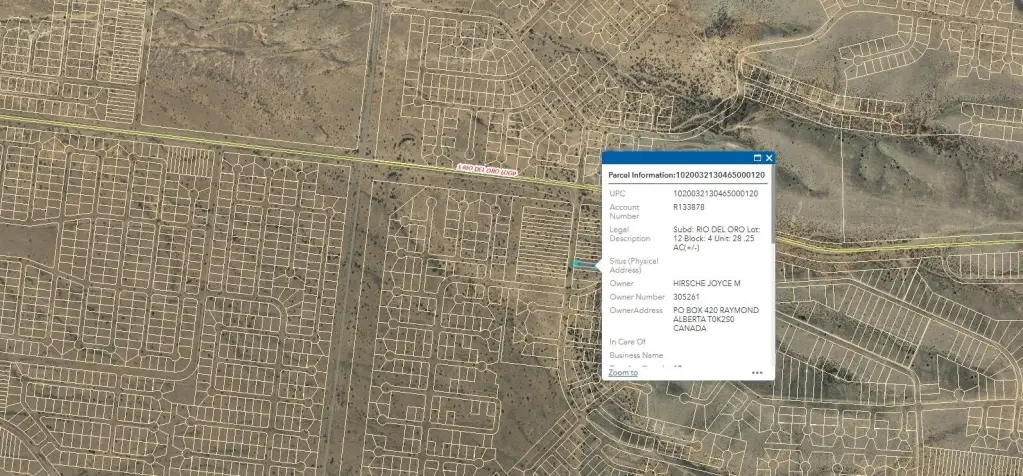Click the Rio Del Oro Loop road label

click(485, 171)
